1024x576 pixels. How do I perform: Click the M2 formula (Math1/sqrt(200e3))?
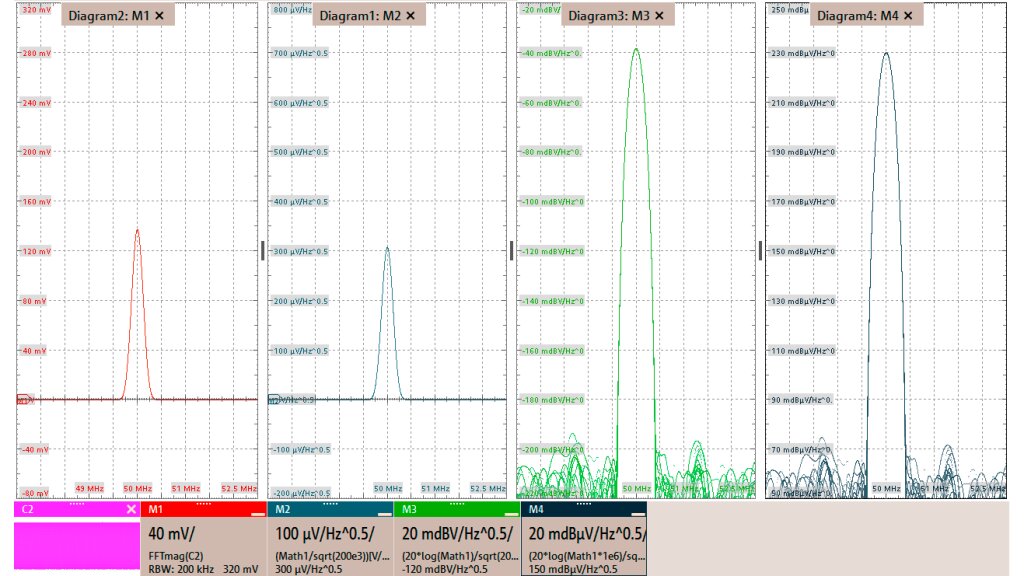click(x=332, y=556)
